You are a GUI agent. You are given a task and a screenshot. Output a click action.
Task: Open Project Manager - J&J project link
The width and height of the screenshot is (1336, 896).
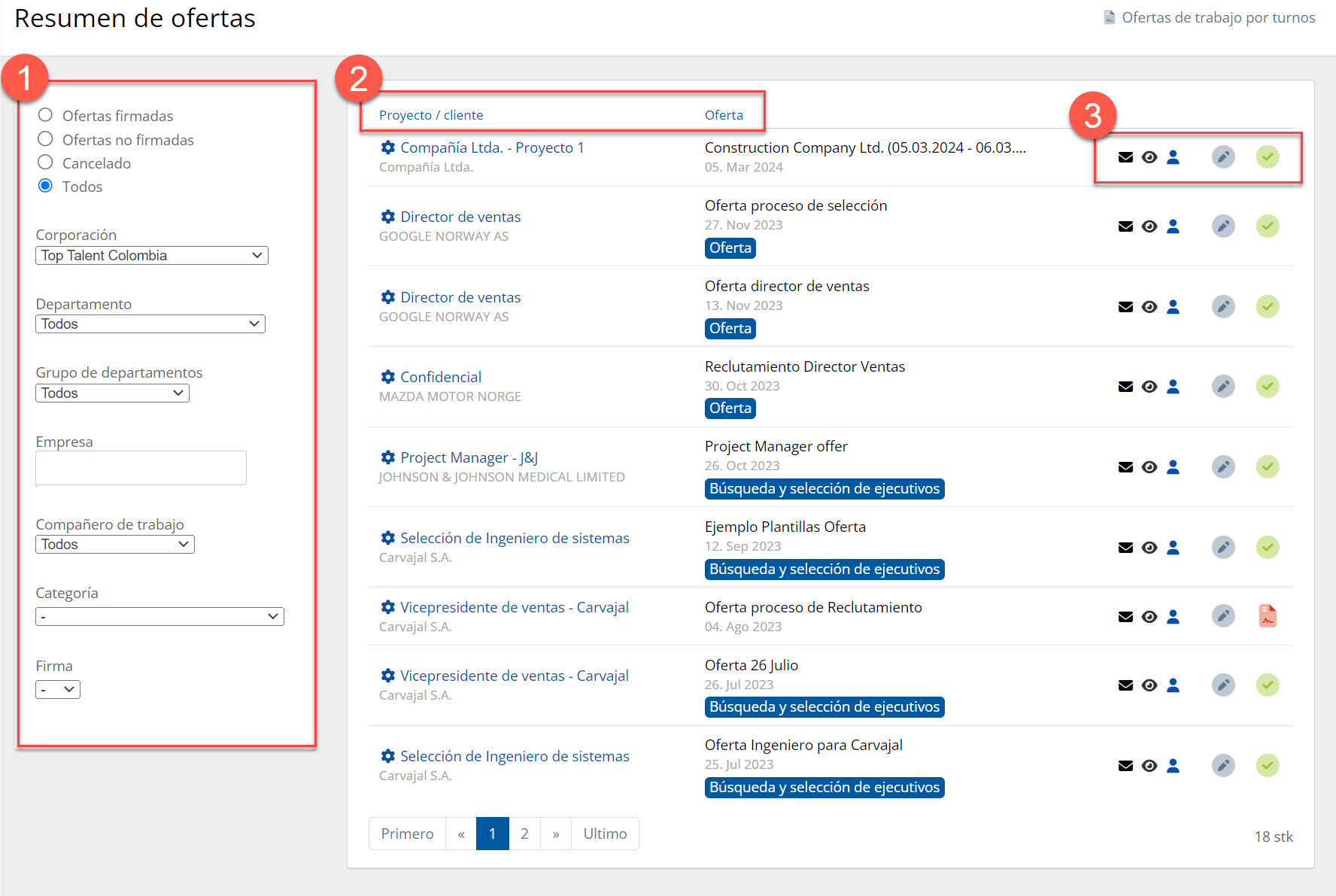pyautogui.click(x=469, y=457)
